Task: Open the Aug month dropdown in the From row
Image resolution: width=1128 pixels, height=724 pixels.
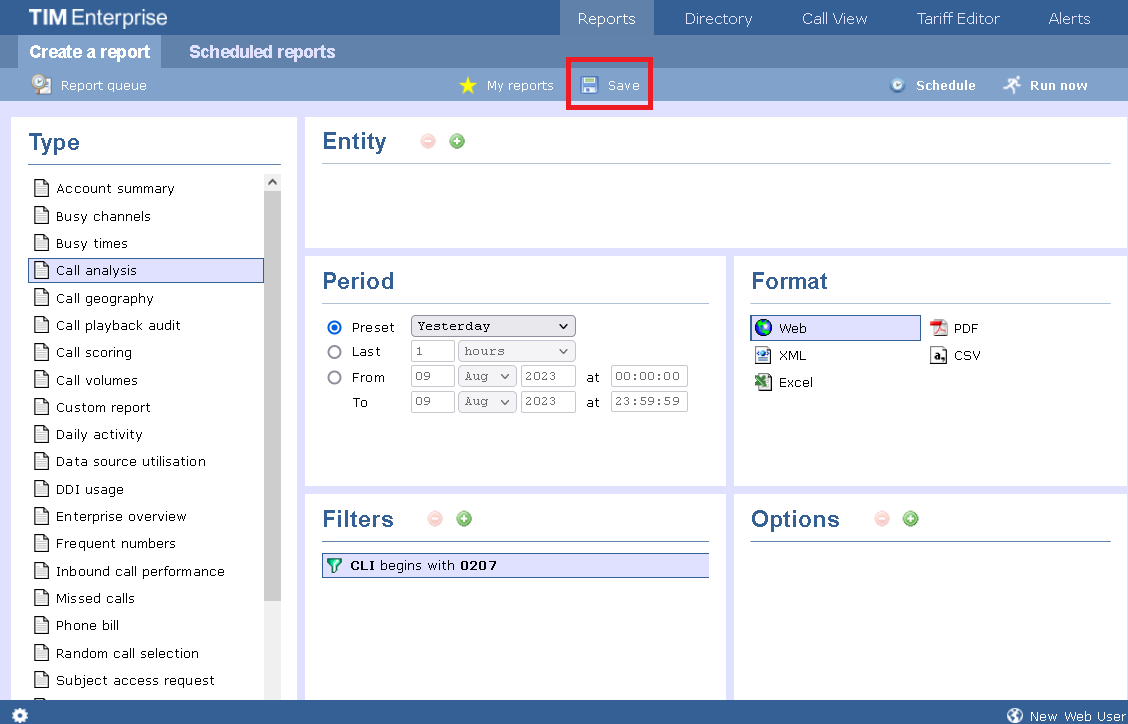Action: pos(486,376)
